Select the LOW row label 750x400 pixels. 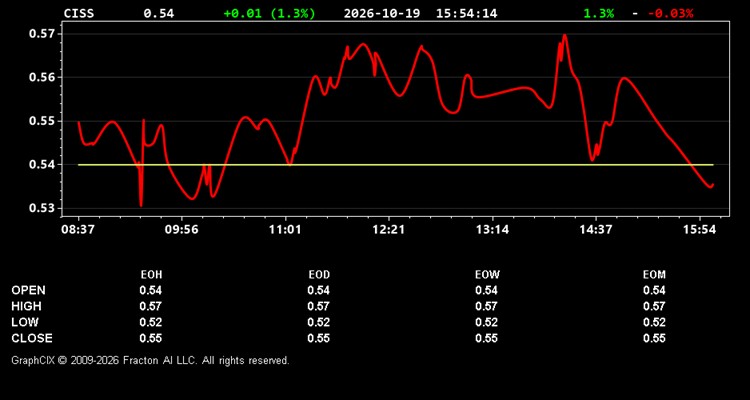coord(25,322)
